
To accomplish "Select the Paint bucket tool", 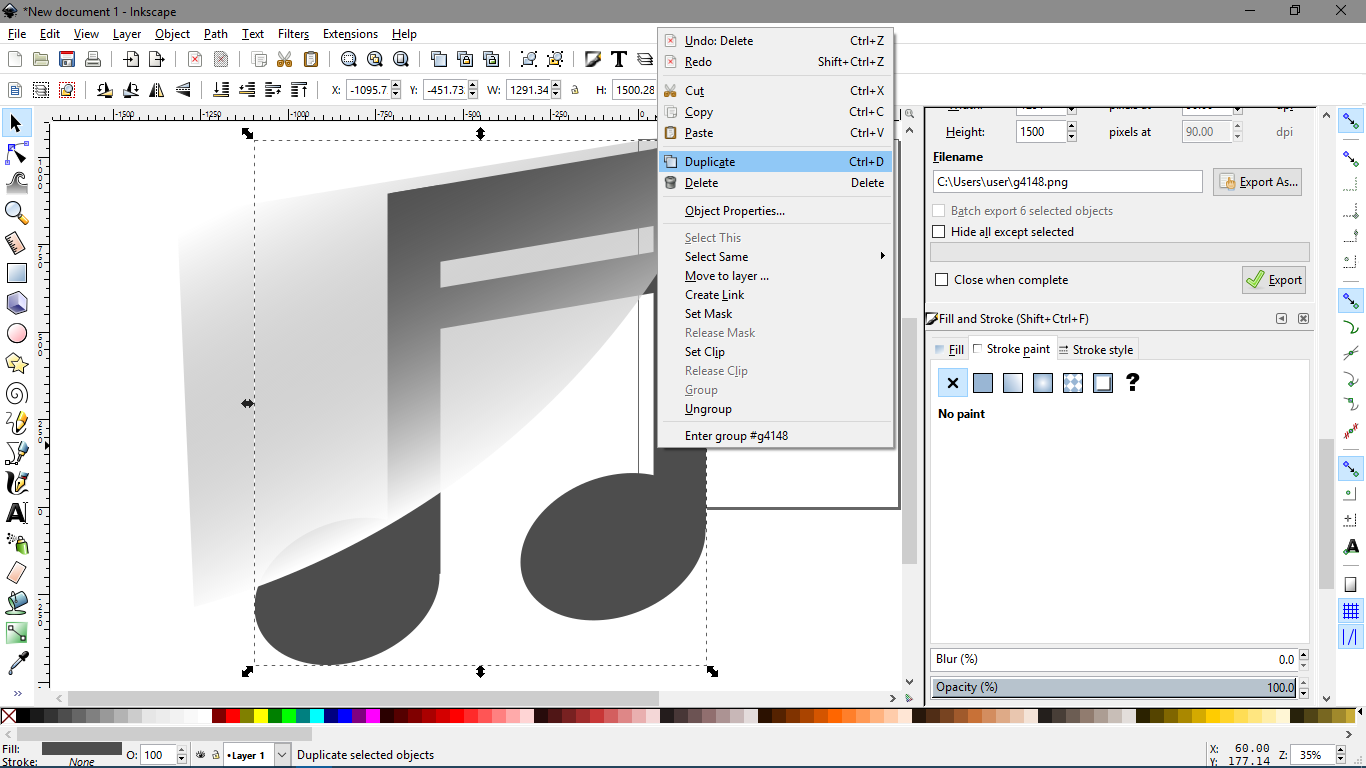I will tap(17, 603).
